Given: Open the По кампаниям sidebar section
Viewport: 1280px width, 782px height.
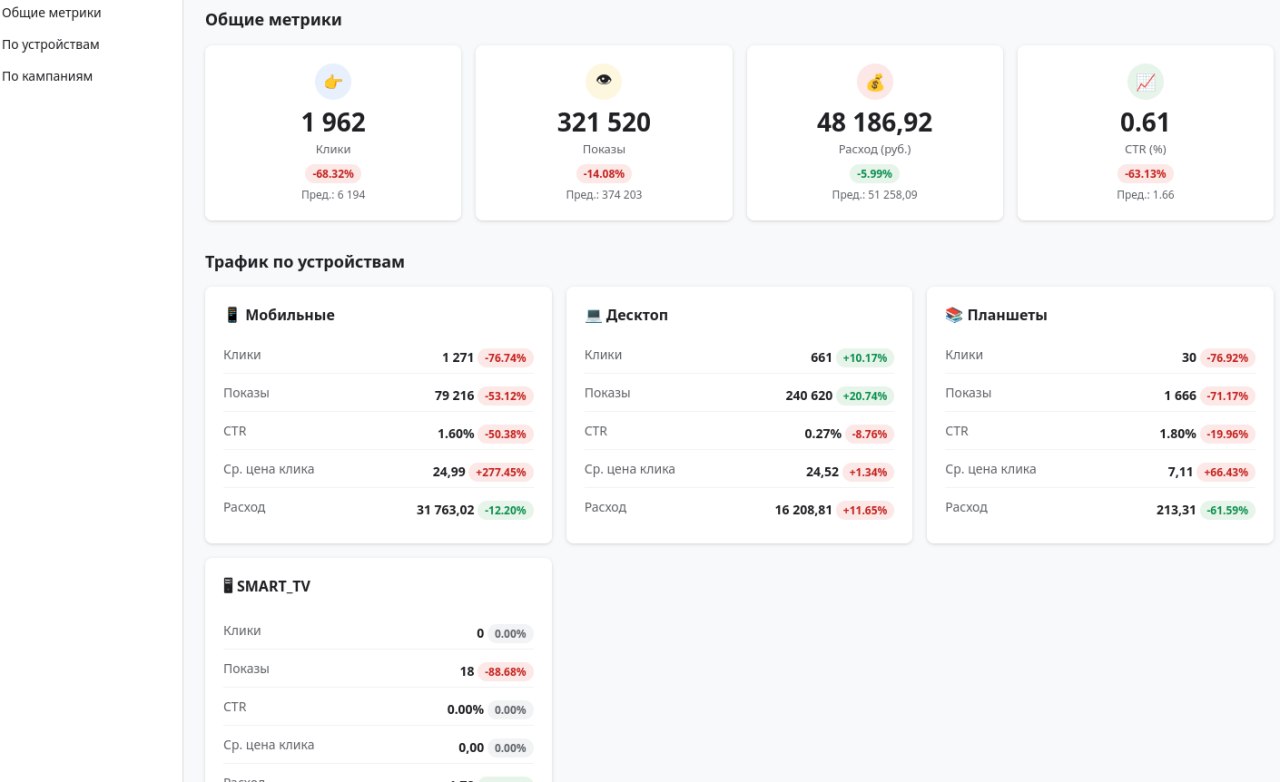Looking at the screenshot, I should pos(47,75).
